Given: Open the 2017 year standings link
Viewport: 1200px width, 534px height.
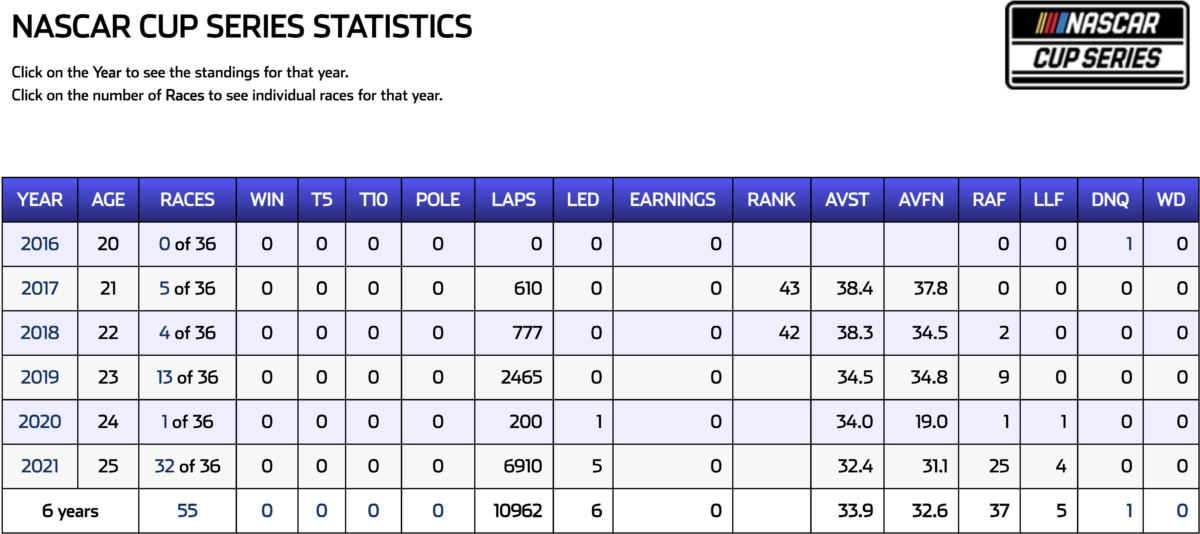Looking at the screenshot, I should coord(40,288).
